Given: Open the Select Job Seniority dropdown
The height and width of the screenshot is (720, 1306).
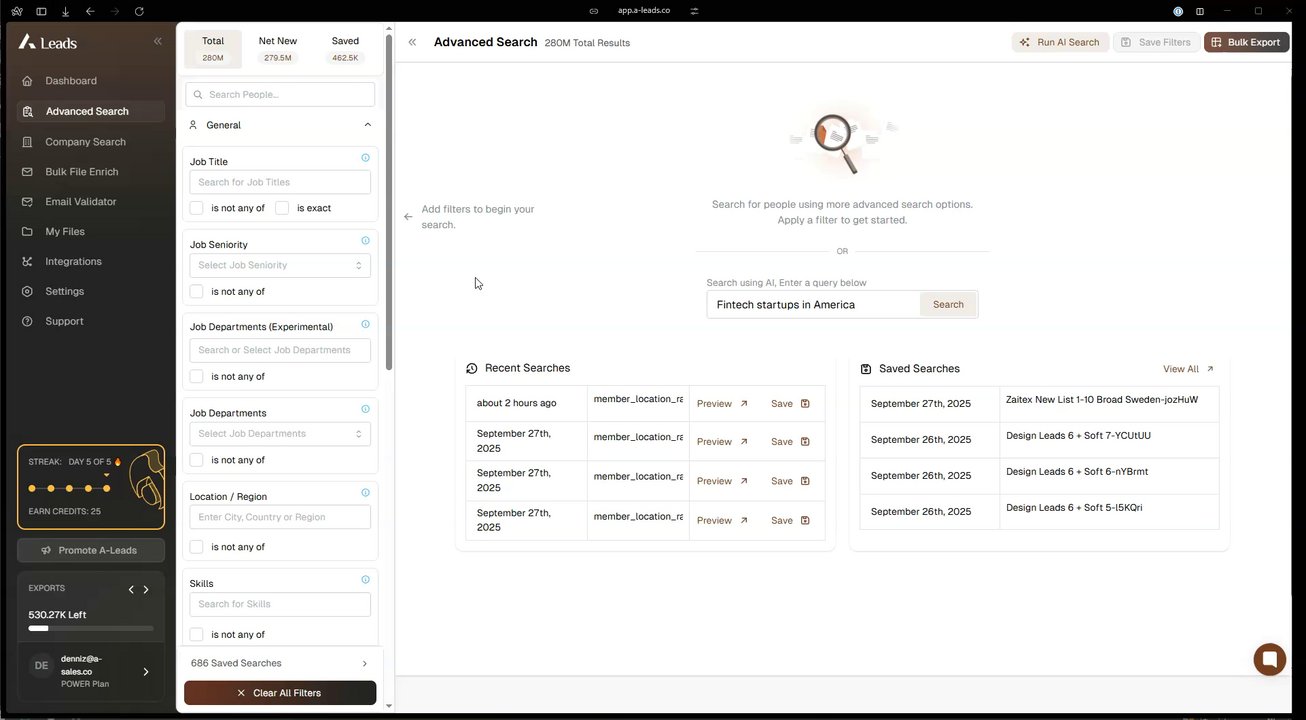Looking at the screenshot, I should point(280,265).
